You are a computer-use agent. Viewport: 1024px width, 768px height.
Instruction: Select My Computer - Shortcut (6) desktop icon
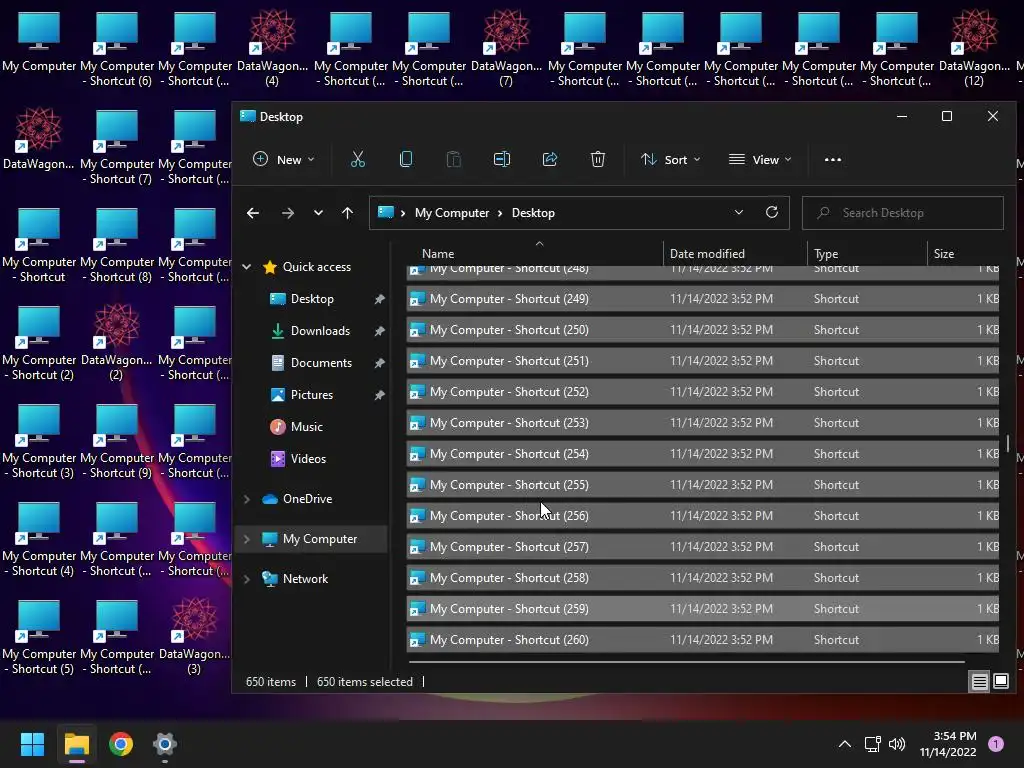[x=117, y=47]
